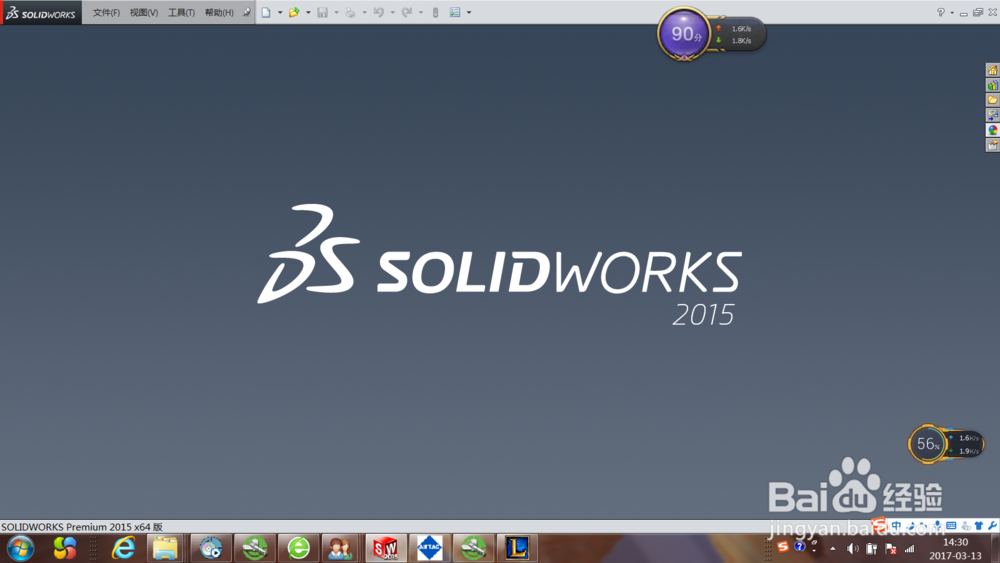This screenshot has height=563, width=1000.
Task: Expand the Open file dropdown arrow
Action: (x=308, y=12)
